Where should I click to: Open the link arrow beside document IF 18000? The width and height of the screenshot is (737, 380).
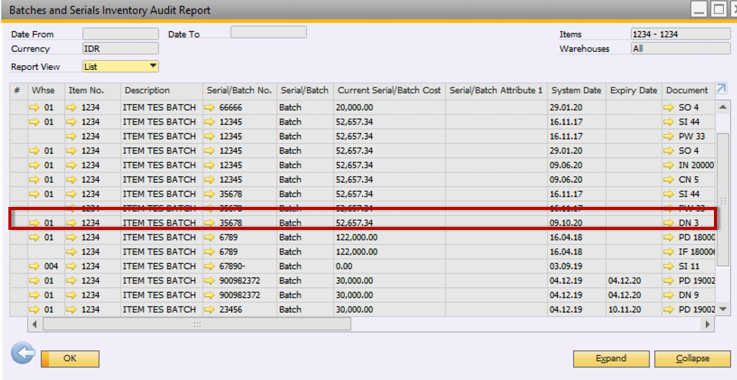(668, 252)
